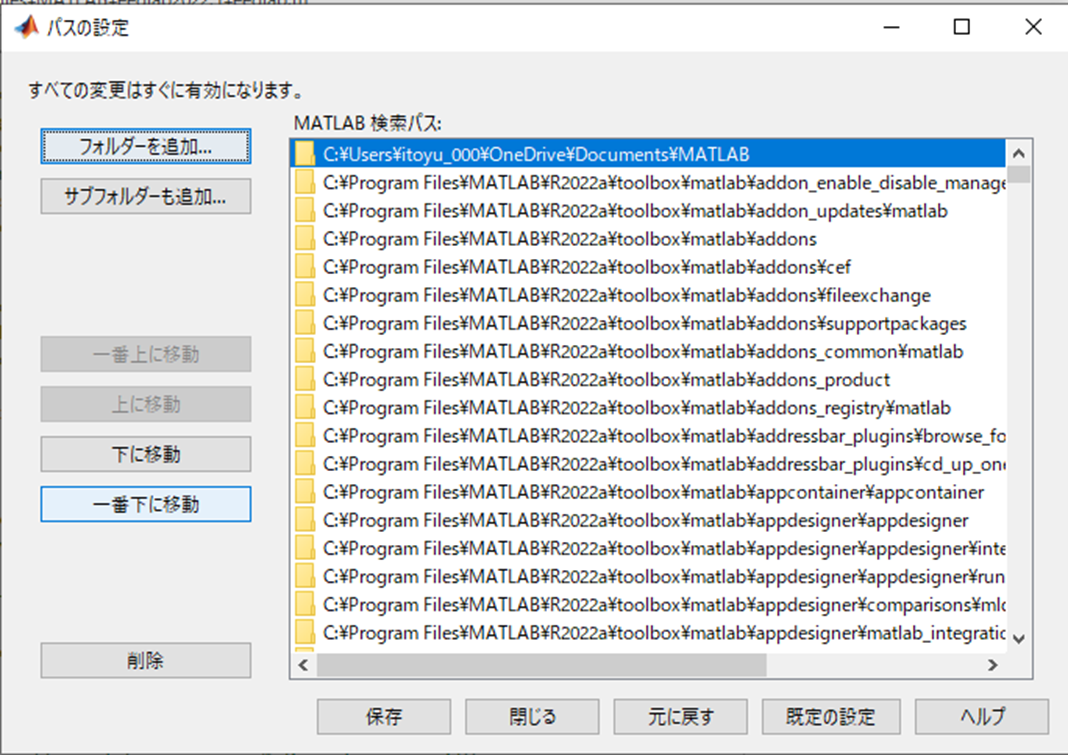This screenshot has width=1068, height=755.
Task: Select the appdesigner\matlab_integratic path entry
Action: (648, 633)
